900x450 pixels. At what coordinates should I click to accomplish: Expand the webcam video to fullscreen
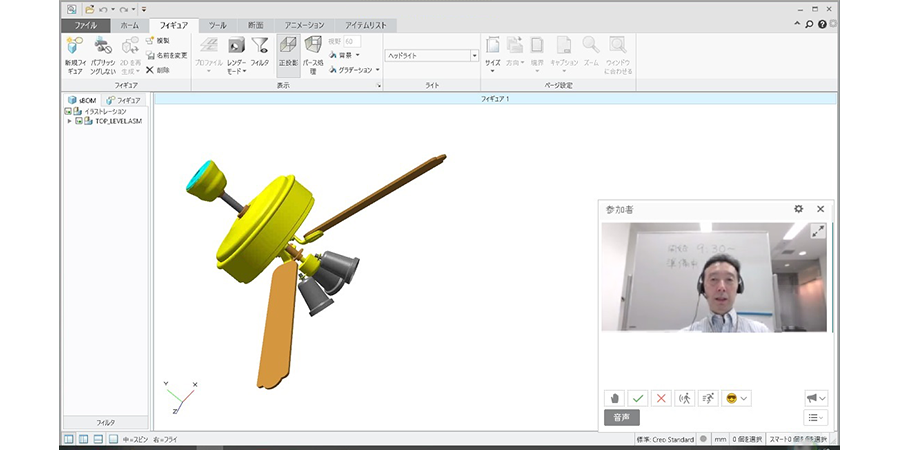(x=817, y=231)
